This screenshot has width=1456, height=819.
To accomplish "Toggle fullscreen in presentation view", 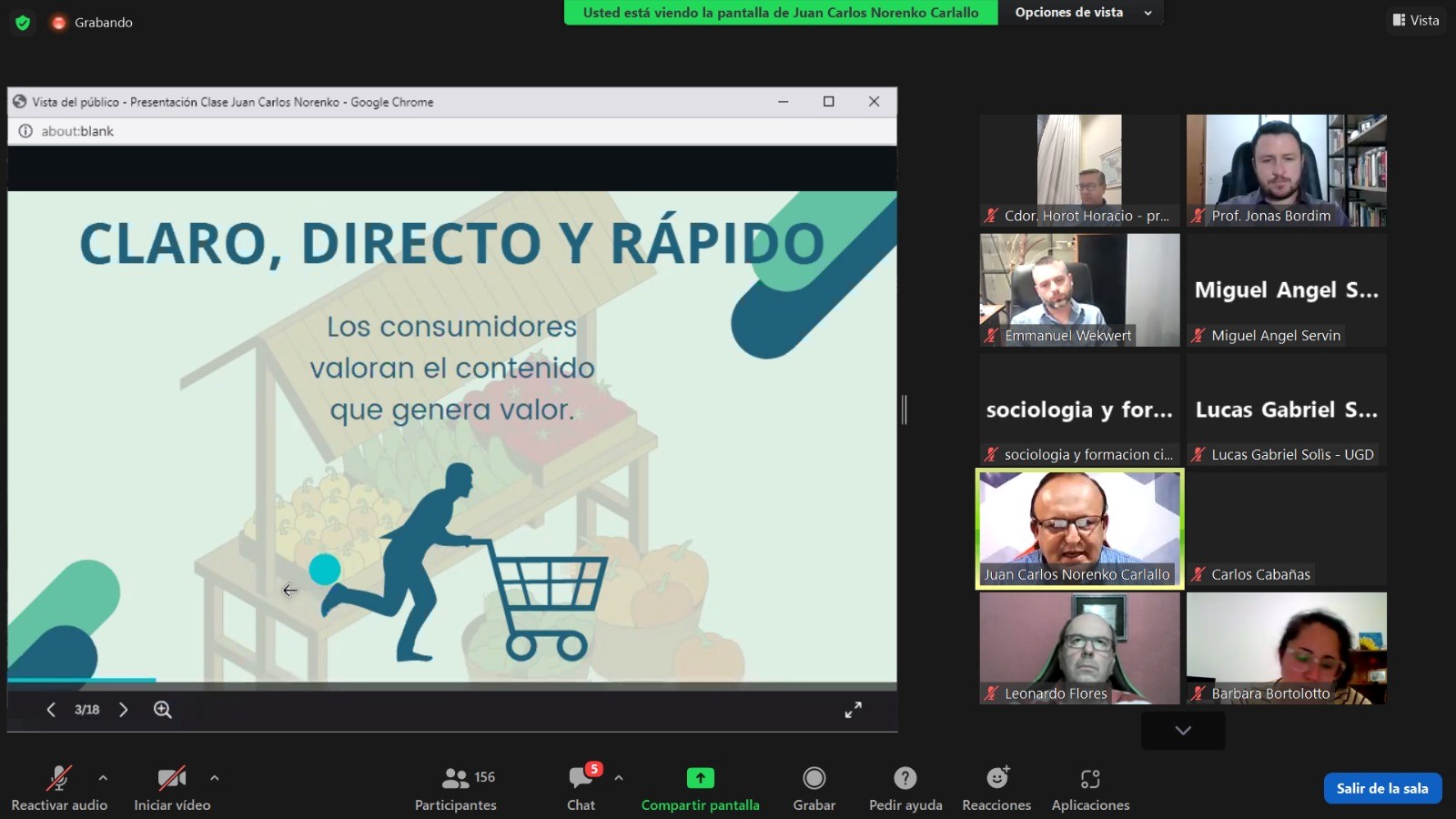I will (x=854, y=710).
